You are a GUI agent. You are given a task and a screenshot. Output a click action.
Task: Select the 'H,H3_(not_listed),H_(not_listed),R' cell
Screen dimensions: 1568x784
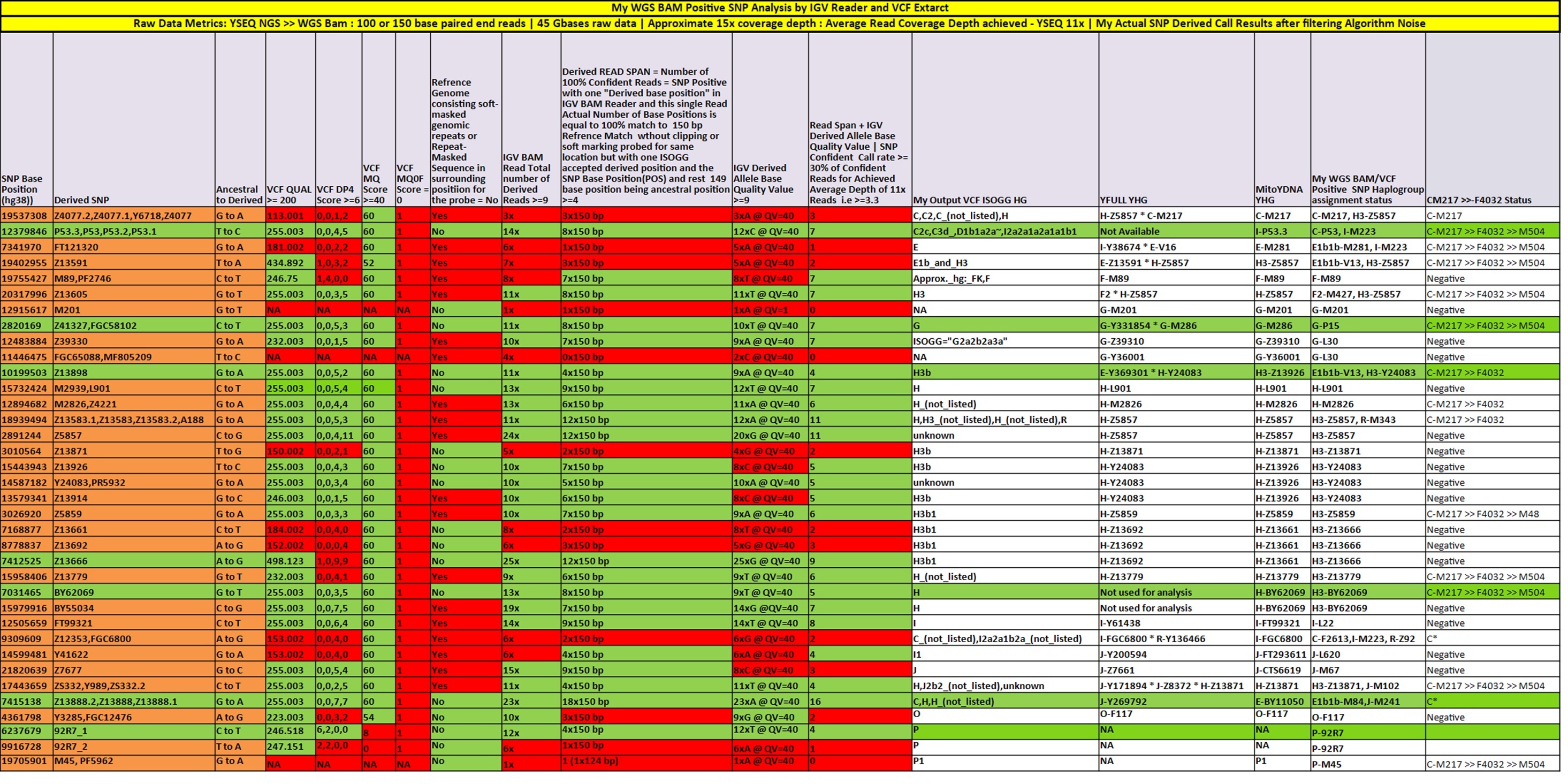point(1005,420)
